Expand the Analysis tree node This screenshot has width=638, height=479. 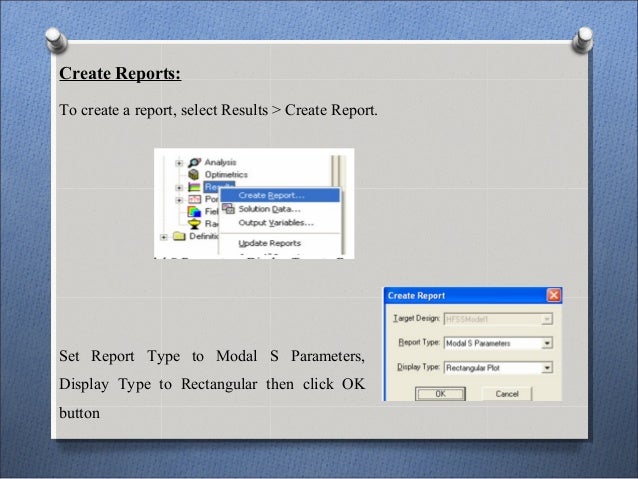point(179,163)
